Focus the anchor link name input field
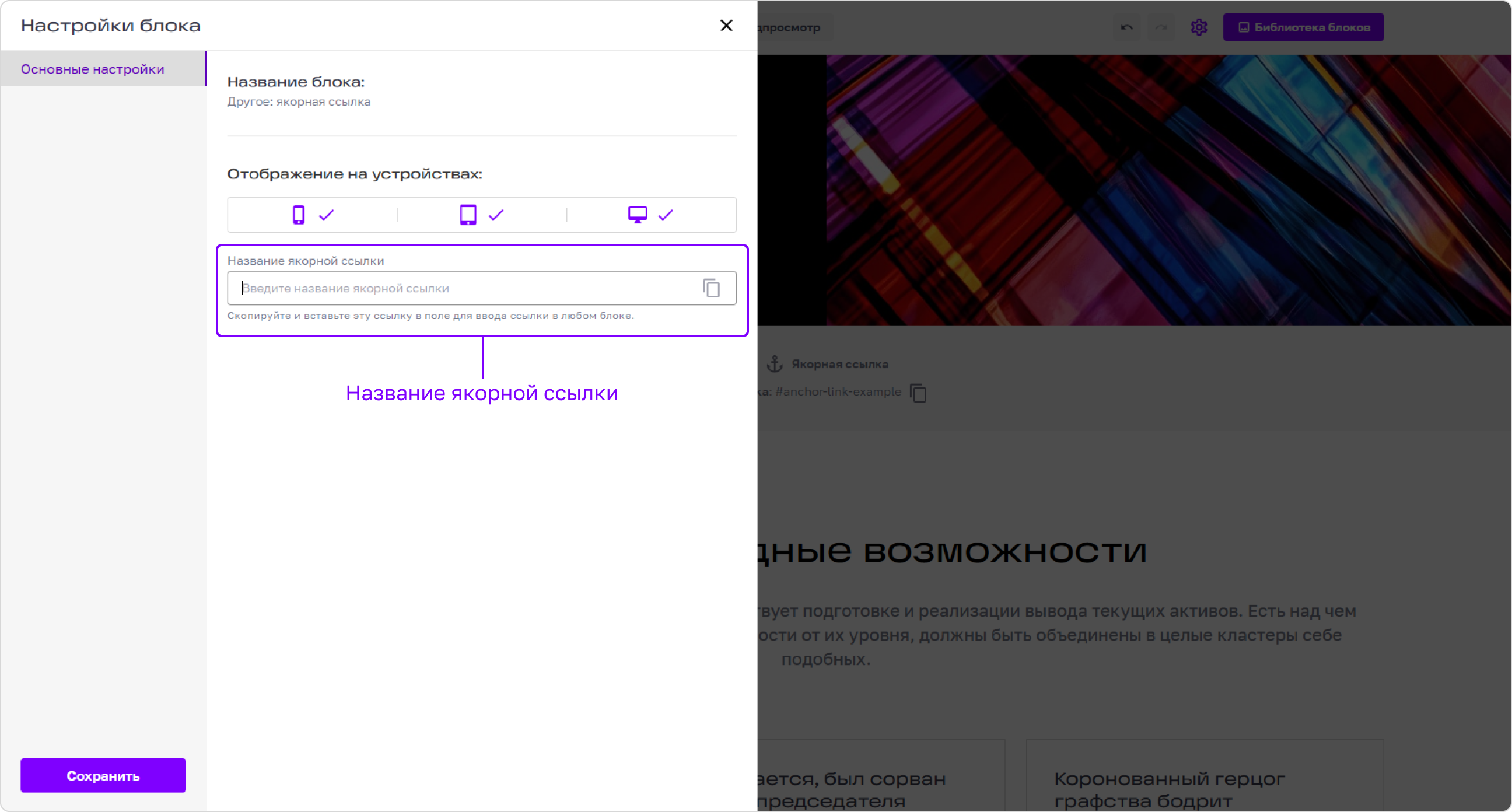Viewport: 1512px width, 812px height. [x=482, y=288]
